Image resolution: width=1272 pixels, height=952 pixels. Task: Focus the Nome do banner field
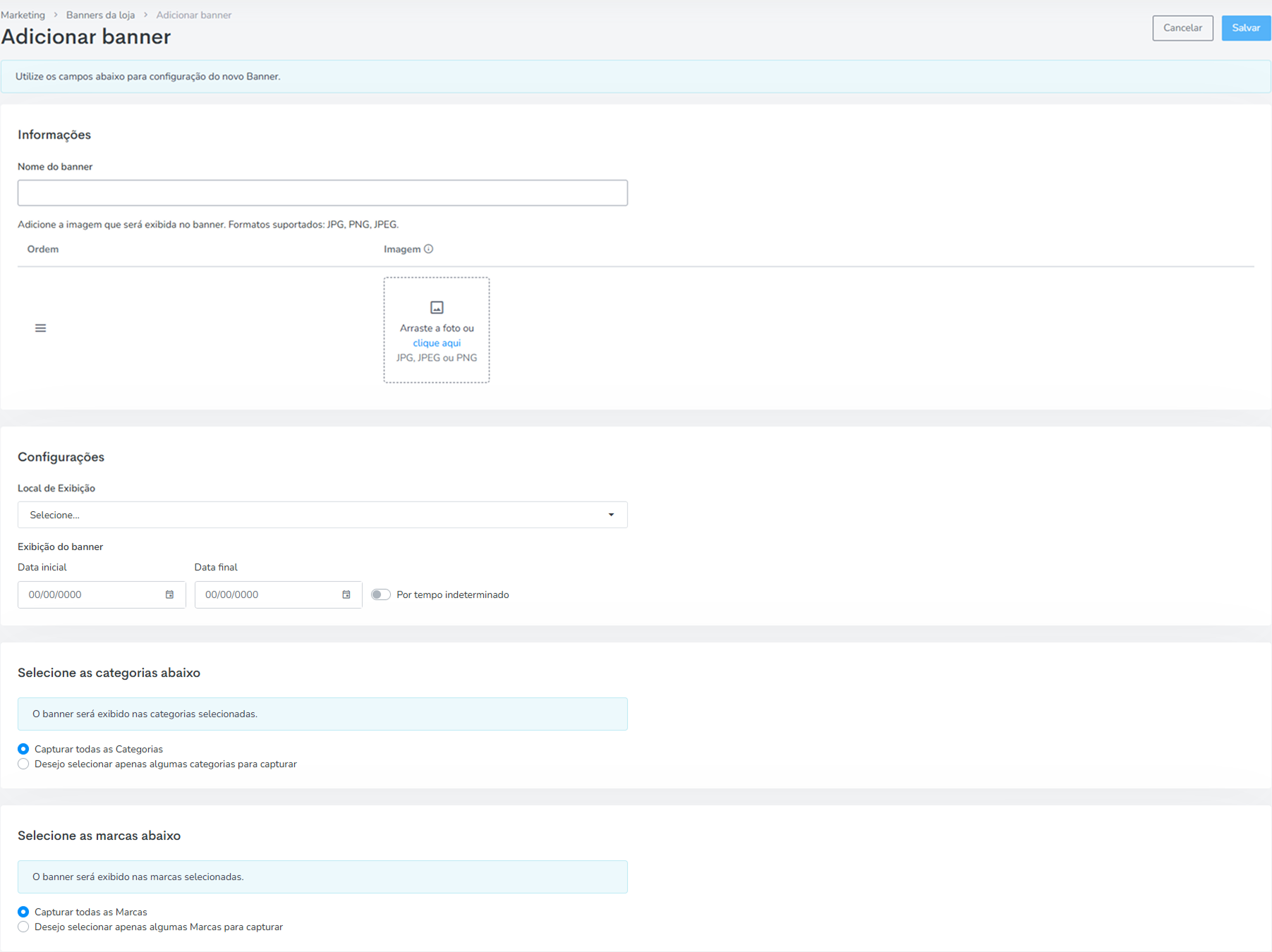click(322, 193)
